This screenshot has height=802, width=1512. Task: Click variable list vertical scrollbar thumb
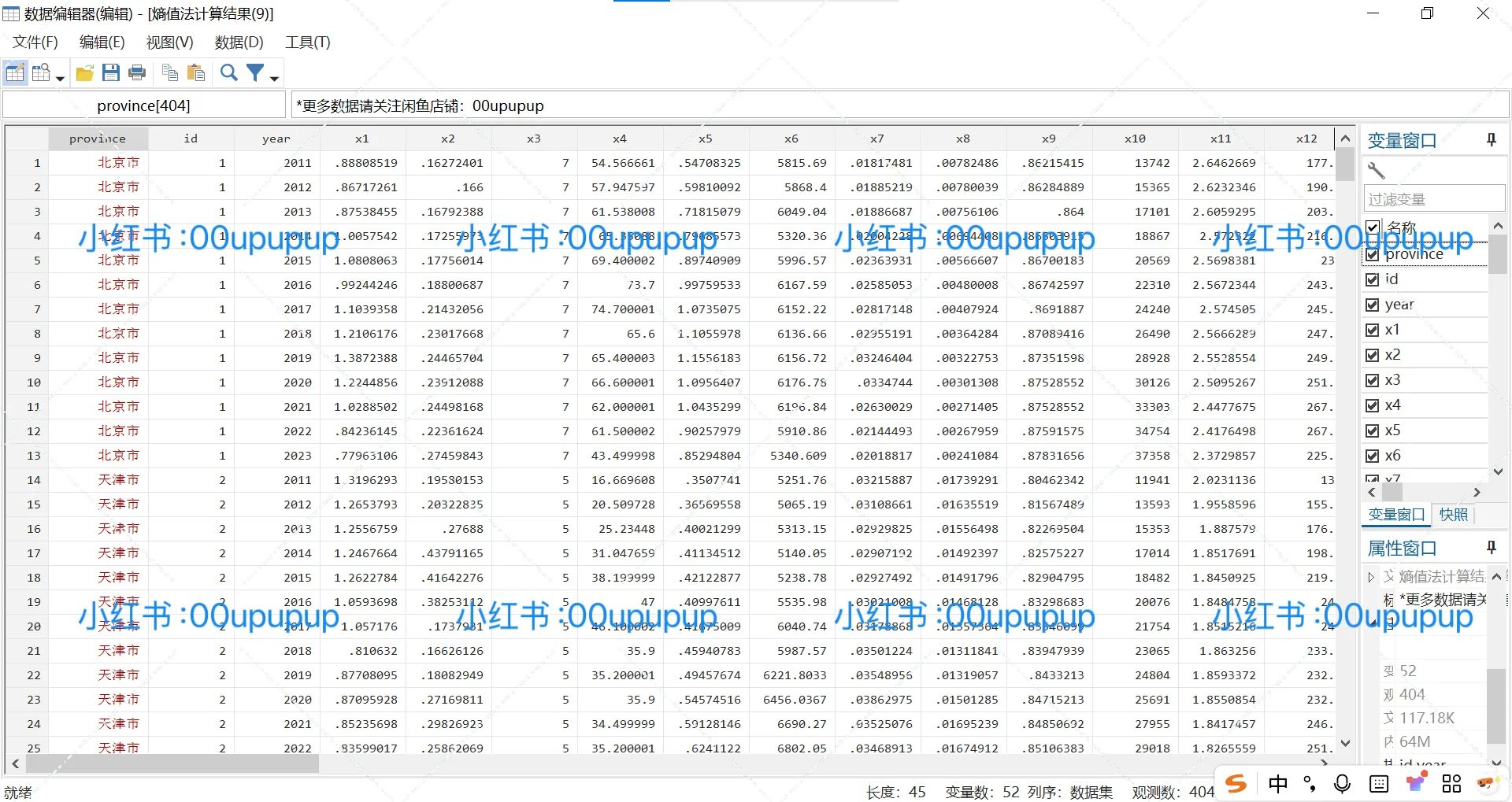pyautogui.click(x=1497, y=253)
